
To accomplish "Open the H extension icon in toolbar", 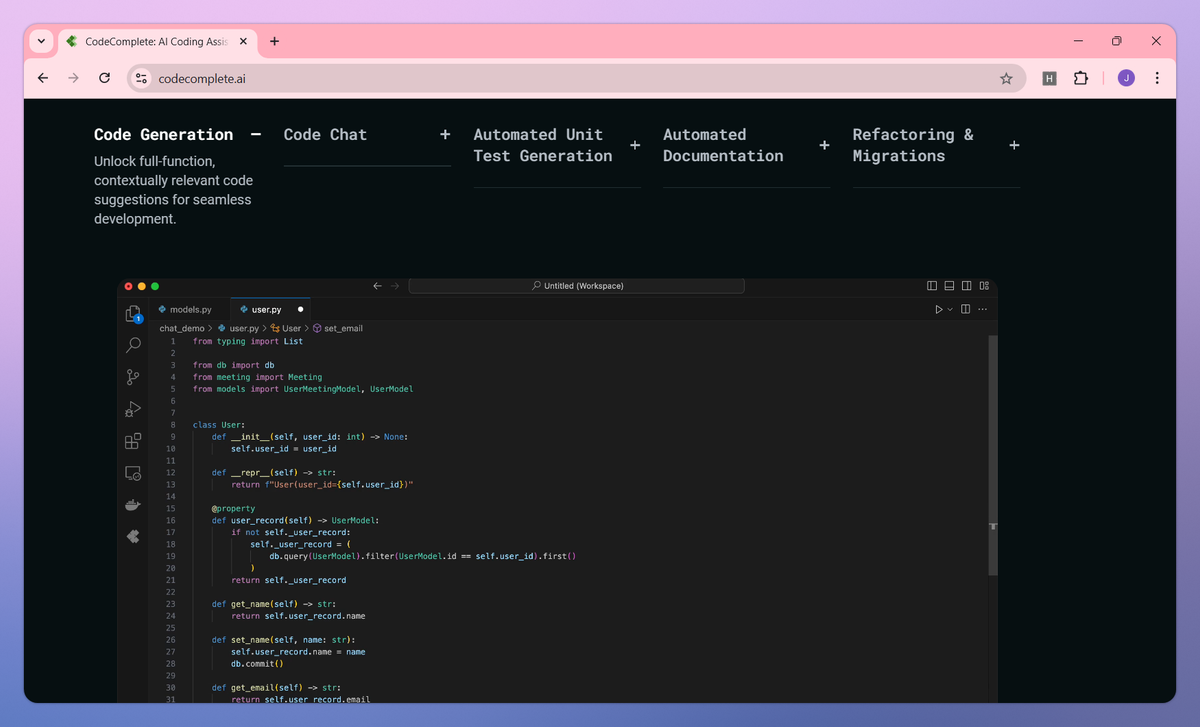I will [x=1049, y=78].
